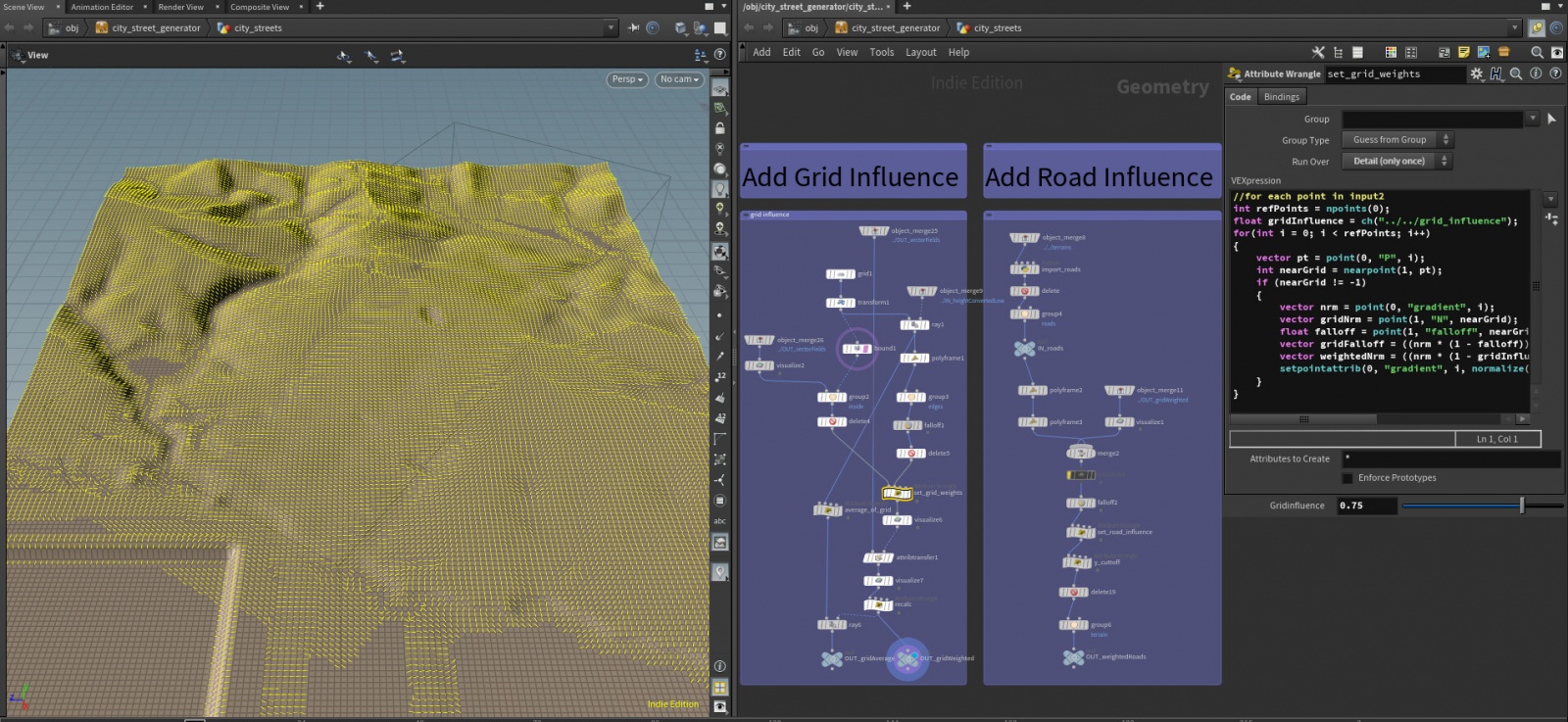Click the network editor color palette icon
The width and height of the screenshot is (1568, 722).
tap(1391, 52)
